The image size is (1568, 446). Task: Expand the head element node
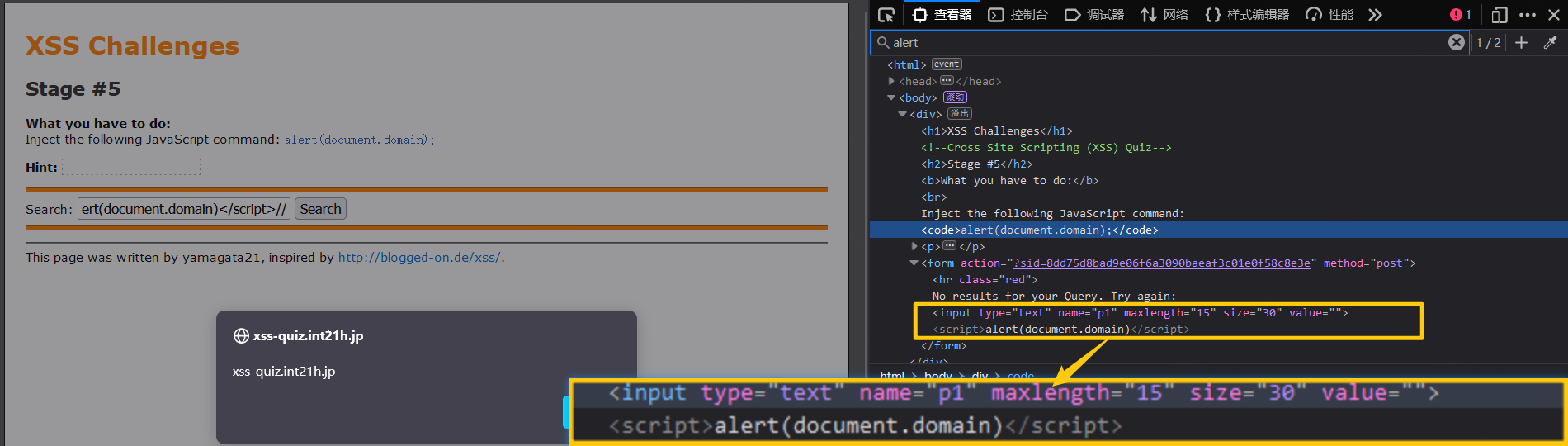coord(891,81)
